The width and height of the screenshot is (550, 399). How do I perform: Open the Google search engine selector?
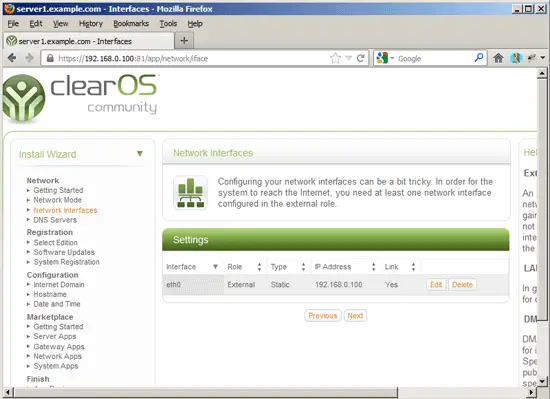(385, 58)
